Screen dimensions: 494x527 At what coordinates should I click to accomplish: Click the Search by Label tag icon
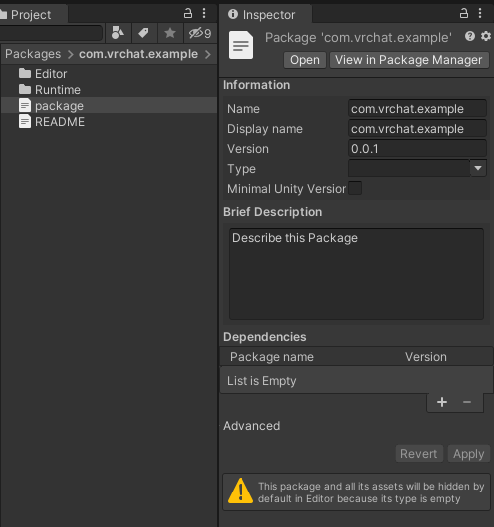pos(143,33)
